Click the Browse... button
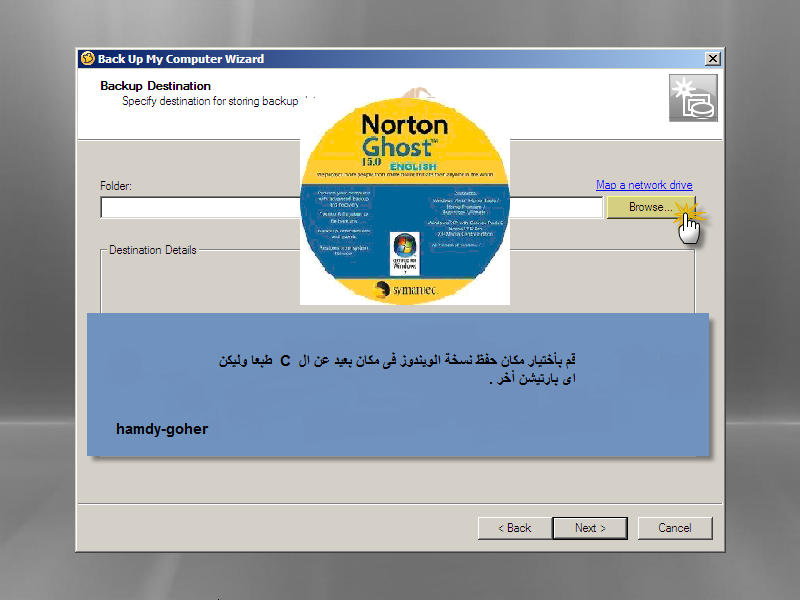This screenshot has width=800, height=600. click(x=651, y=207)
